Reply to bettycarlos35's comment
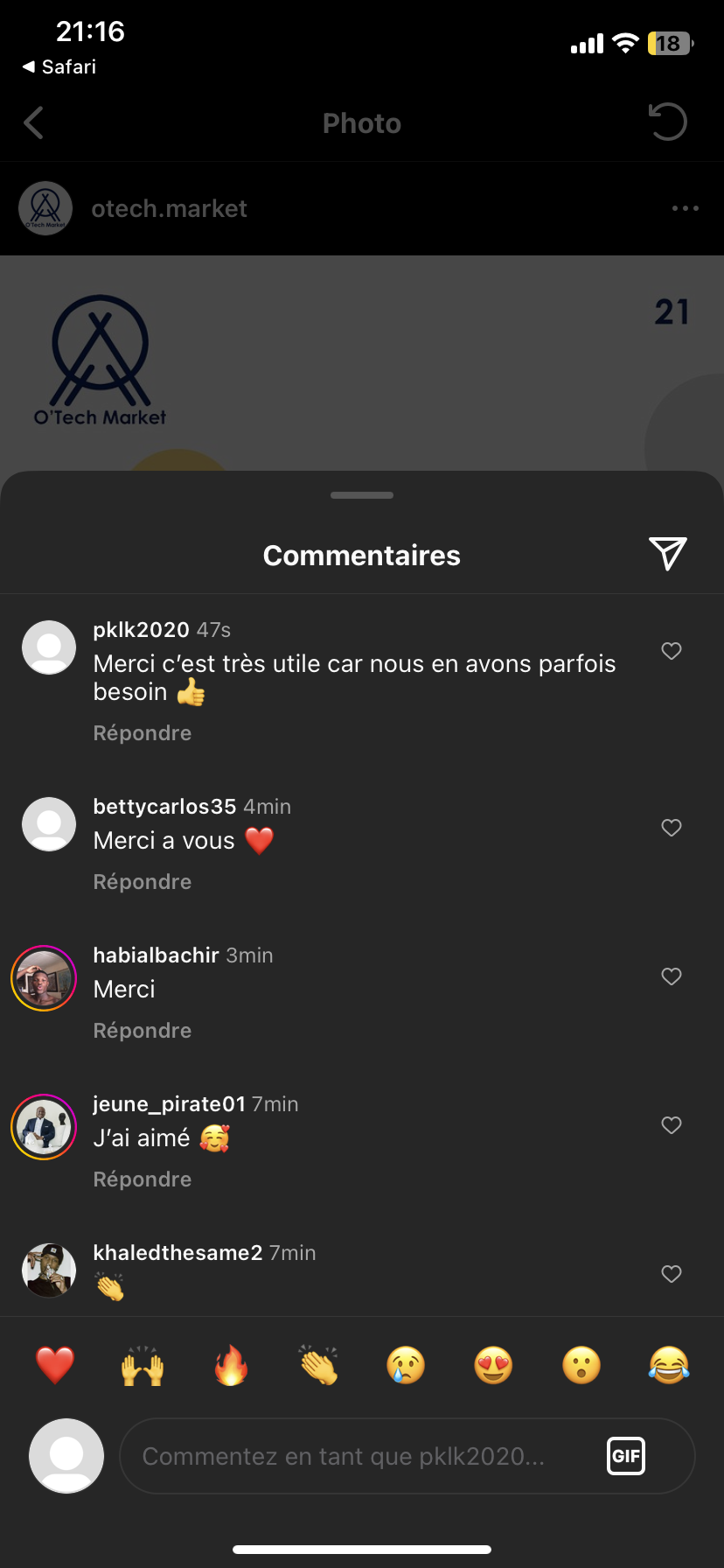 pyautogui.click(x=143, y=882)
